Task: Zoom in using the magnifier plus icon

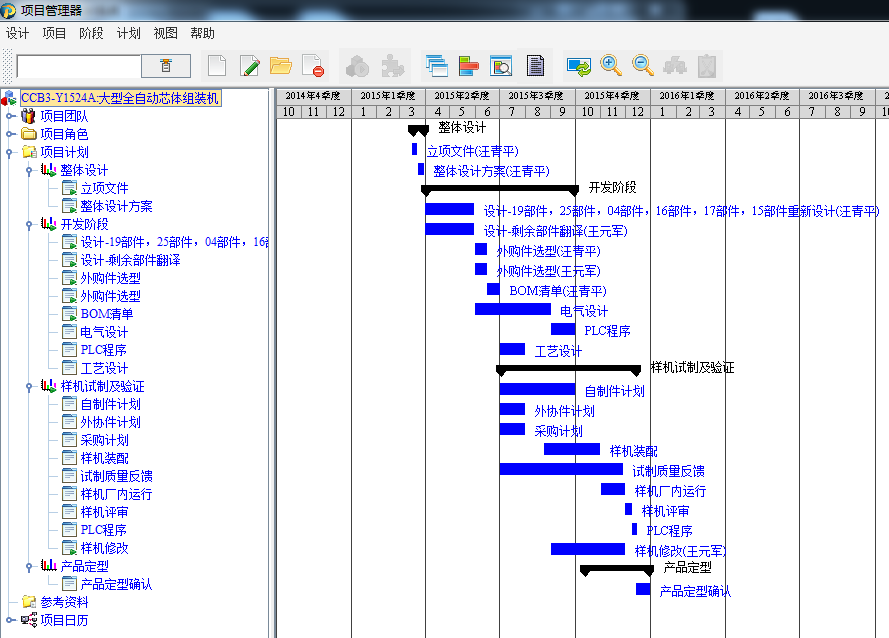Action: [x=611, y=66]
